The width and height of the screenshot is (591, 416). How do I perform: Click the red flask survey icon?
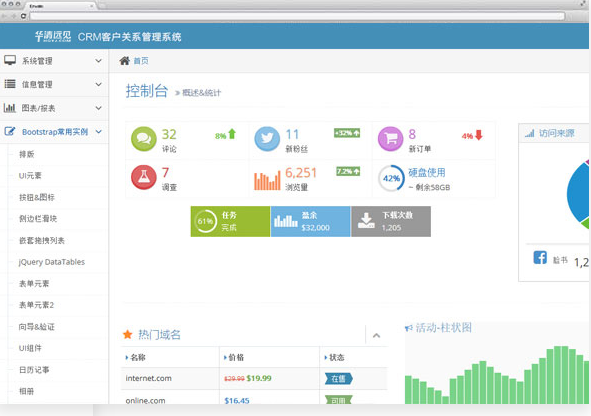click(144, 177)
